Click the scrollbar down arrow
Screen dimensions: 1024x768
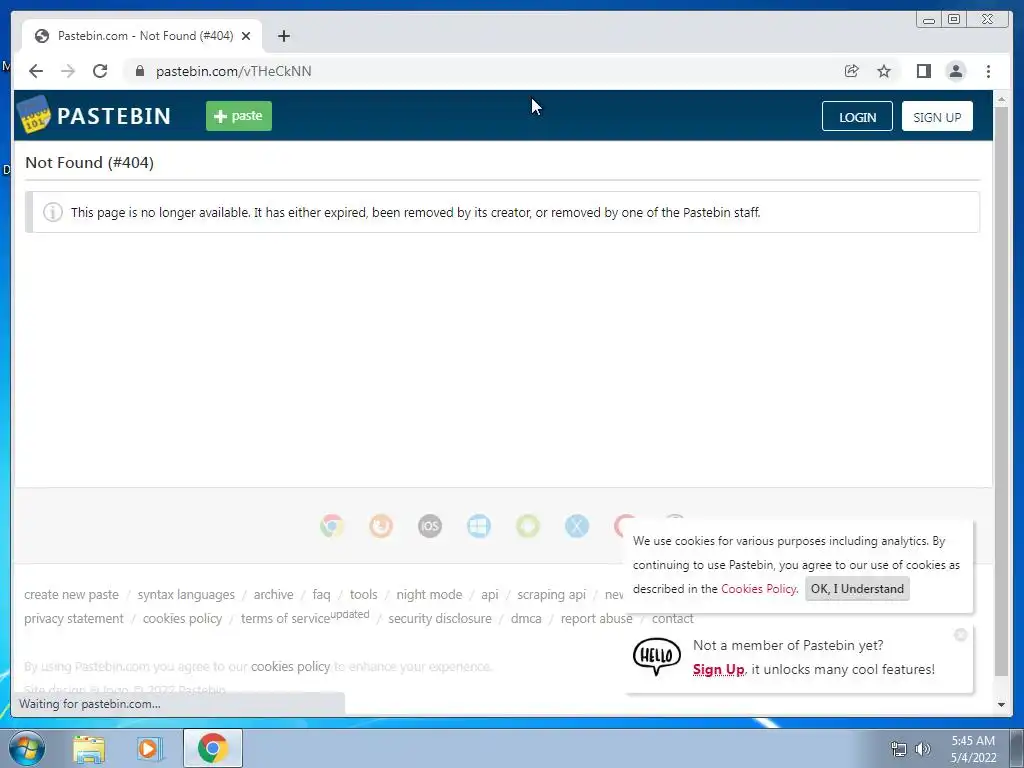point(1001,705)
